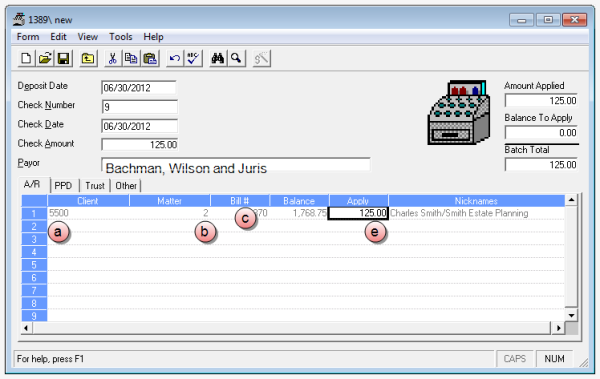The image size is (600, 379).
Task: Click grid horizontal scrollbar right arrow
Action: point(558,328)
